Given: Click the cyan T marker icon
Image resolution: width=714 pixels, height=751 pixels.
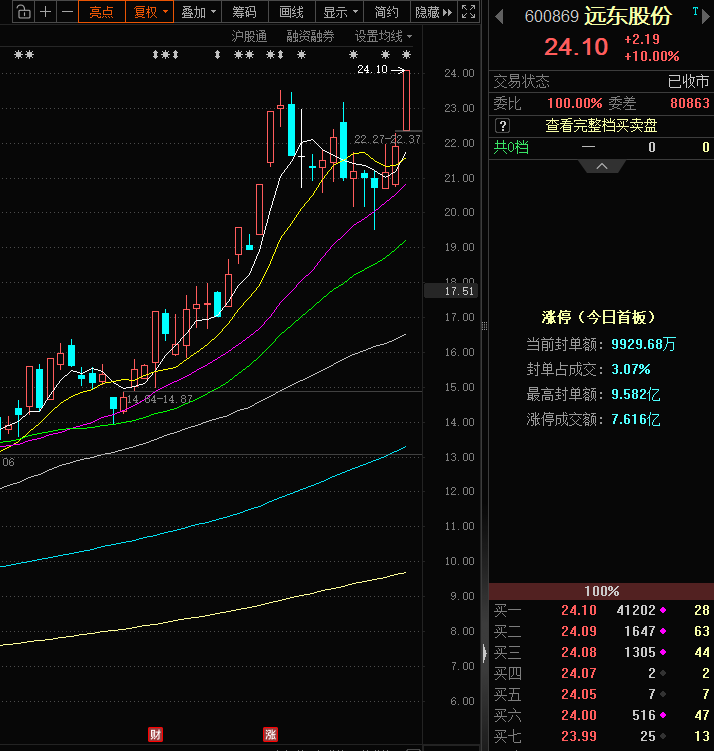Looking at the screenshot, I should pos(695,11).
